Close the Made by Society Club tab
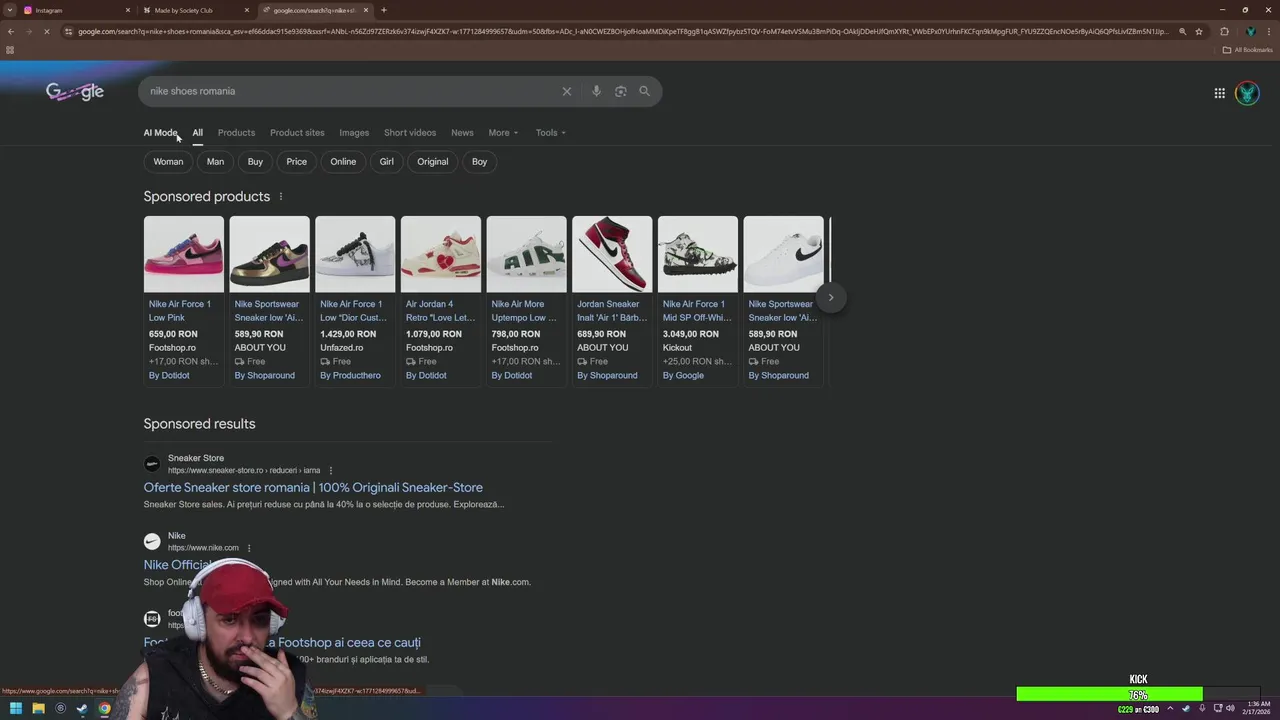Viewport: 1280px width, 720px height. point(247,10)
